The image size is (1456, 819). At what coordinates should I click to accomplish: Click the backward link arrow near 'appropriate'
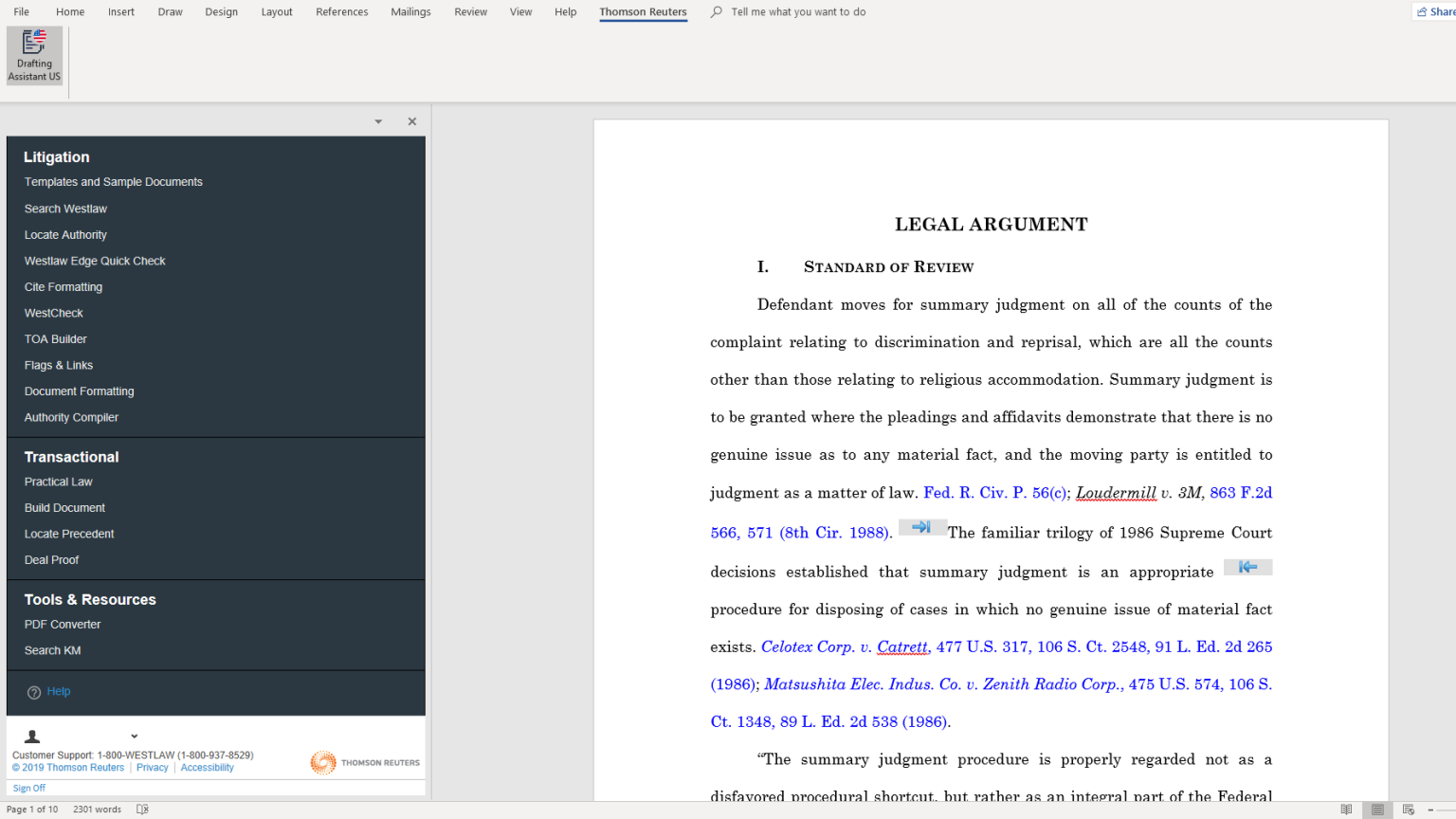[x=1247, y=566]
